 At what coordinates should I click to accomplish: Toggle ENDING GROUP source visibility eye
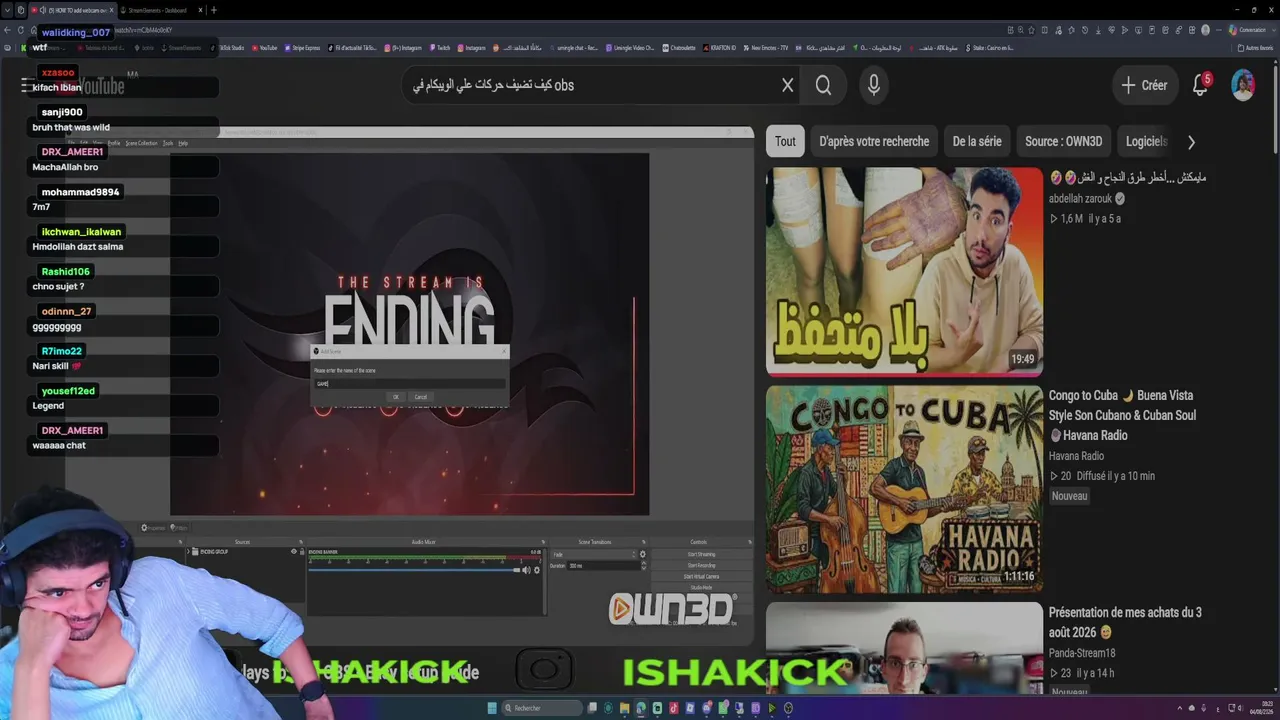pyautogui.click(x=294, y=552)
